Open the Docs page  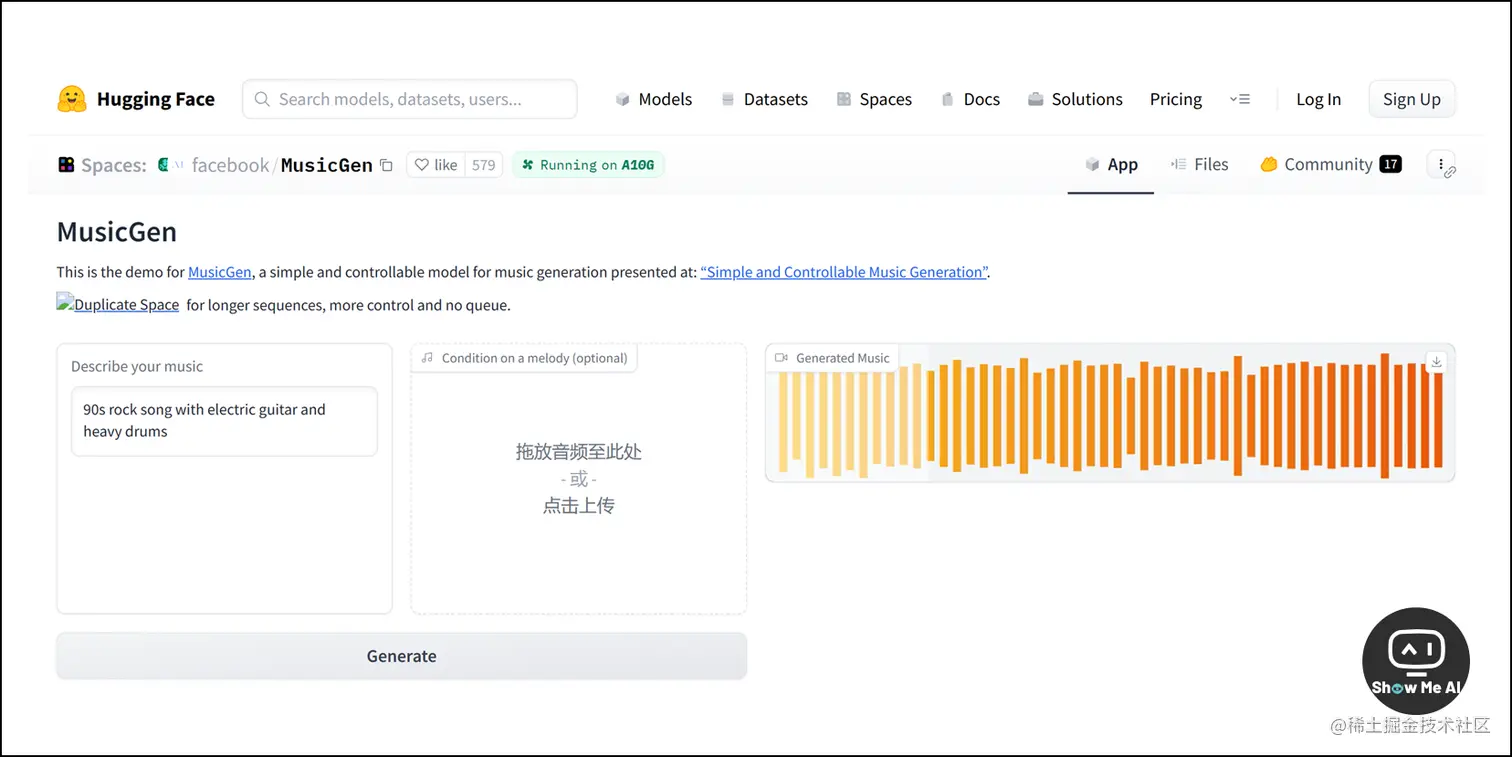970,99
